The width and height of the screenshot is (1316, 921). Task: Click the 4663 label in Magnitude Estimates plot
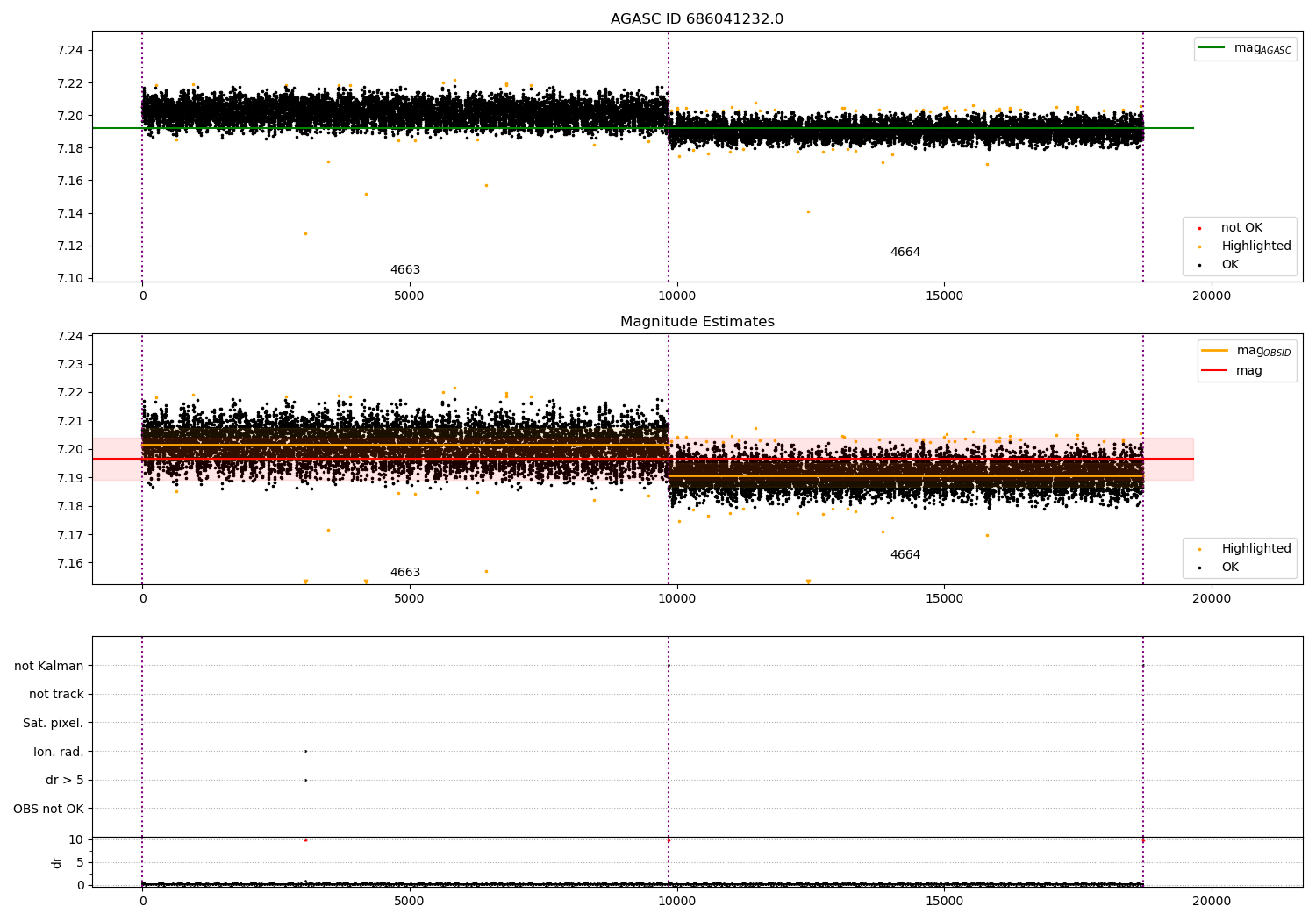405,573
